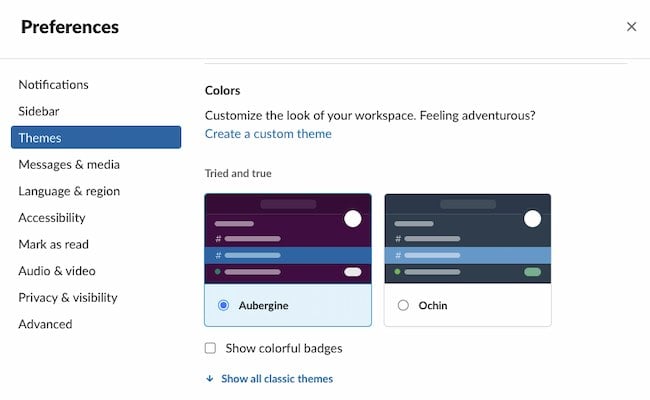Click the Ochin theme preview thumbnail
The width and height of the screenshot is (650, 400).
[x=468, y=239]
